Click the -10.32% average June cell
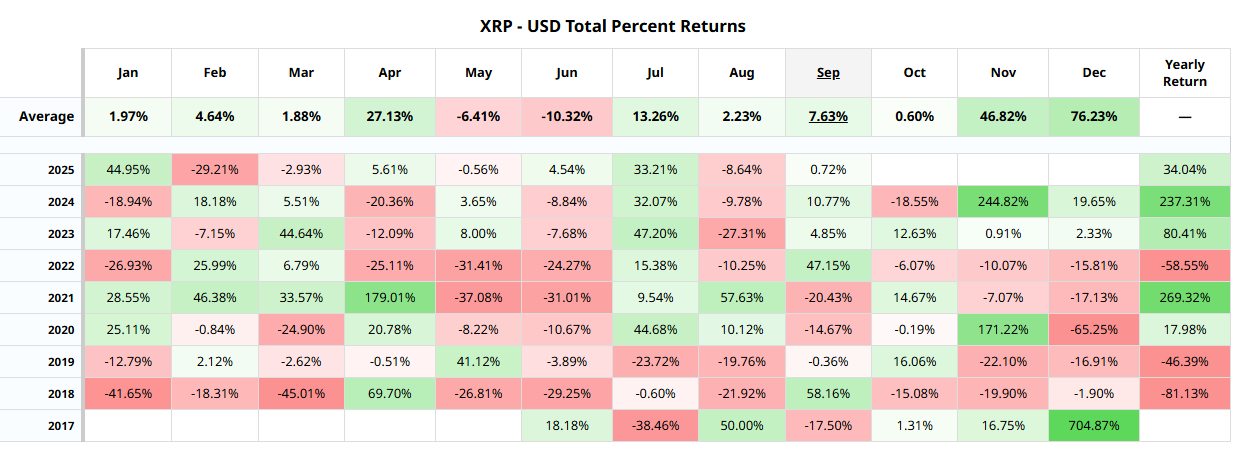 pyautogui.click(x=566, y=117)
